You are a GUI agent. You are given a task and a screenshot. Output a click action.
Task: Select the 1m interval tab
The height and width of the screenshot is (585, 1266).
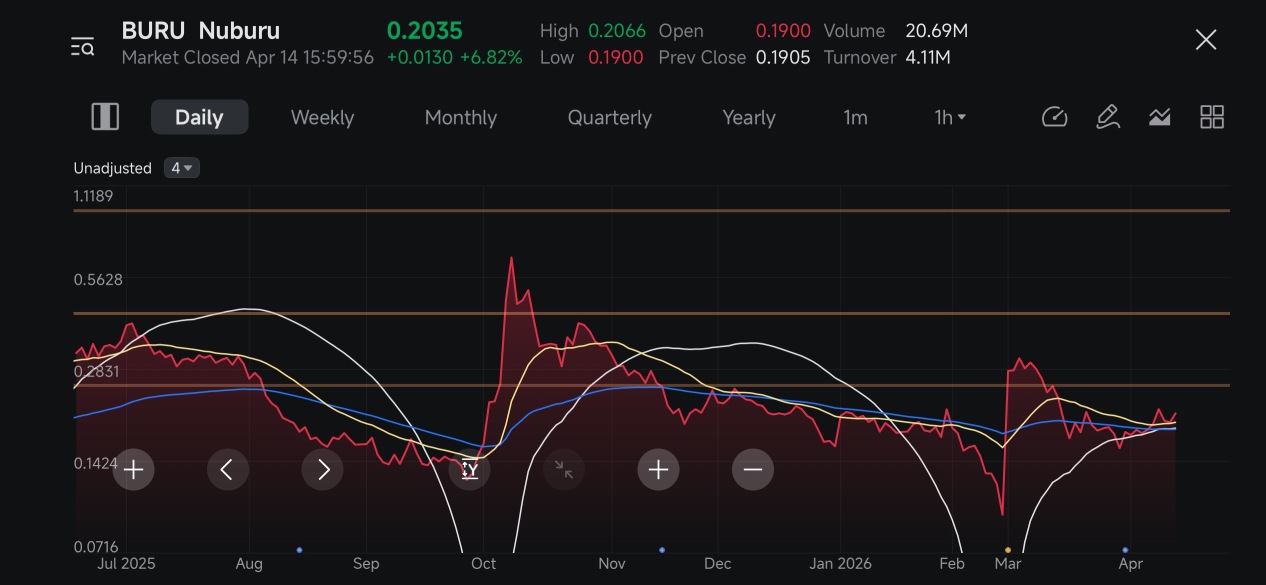pyautogui.click(x=855, y=117)
